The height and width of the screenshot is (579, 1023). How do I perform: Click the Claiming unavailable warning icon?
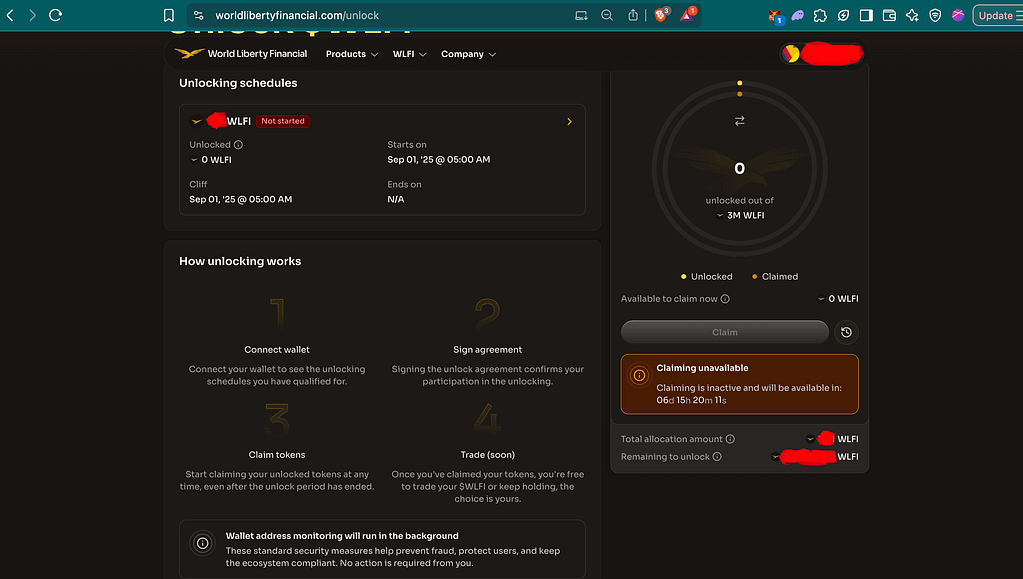click(x=639, y=375)
